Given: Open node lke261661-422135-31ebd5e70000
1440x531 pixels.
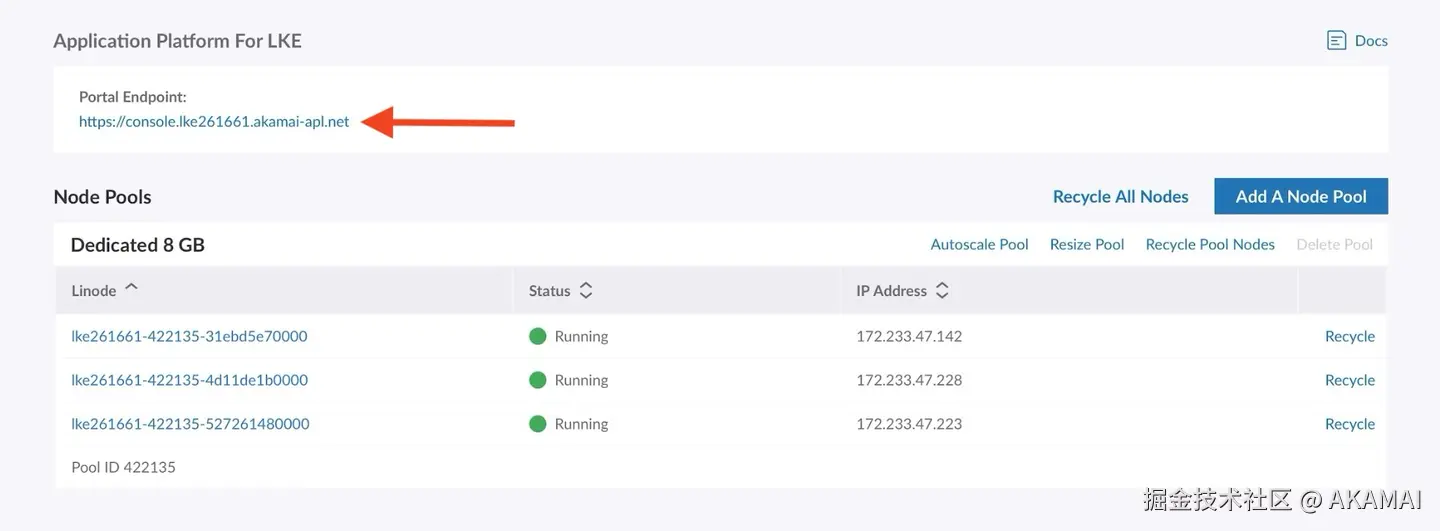Looking at the screenshot, I should click(189, 336).
